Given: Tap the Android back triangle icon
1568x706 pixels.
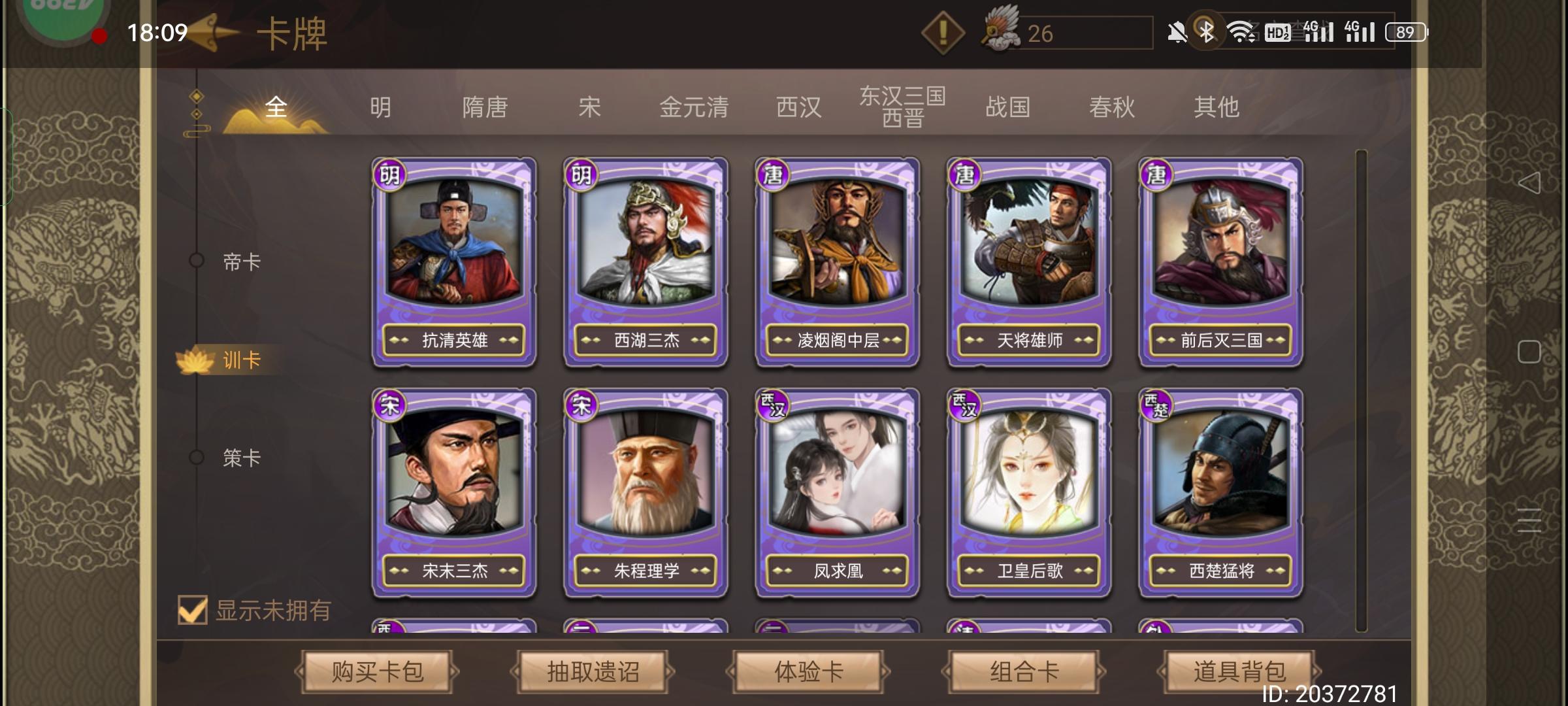Looking at the screenshot, I should coord(1529,182).
